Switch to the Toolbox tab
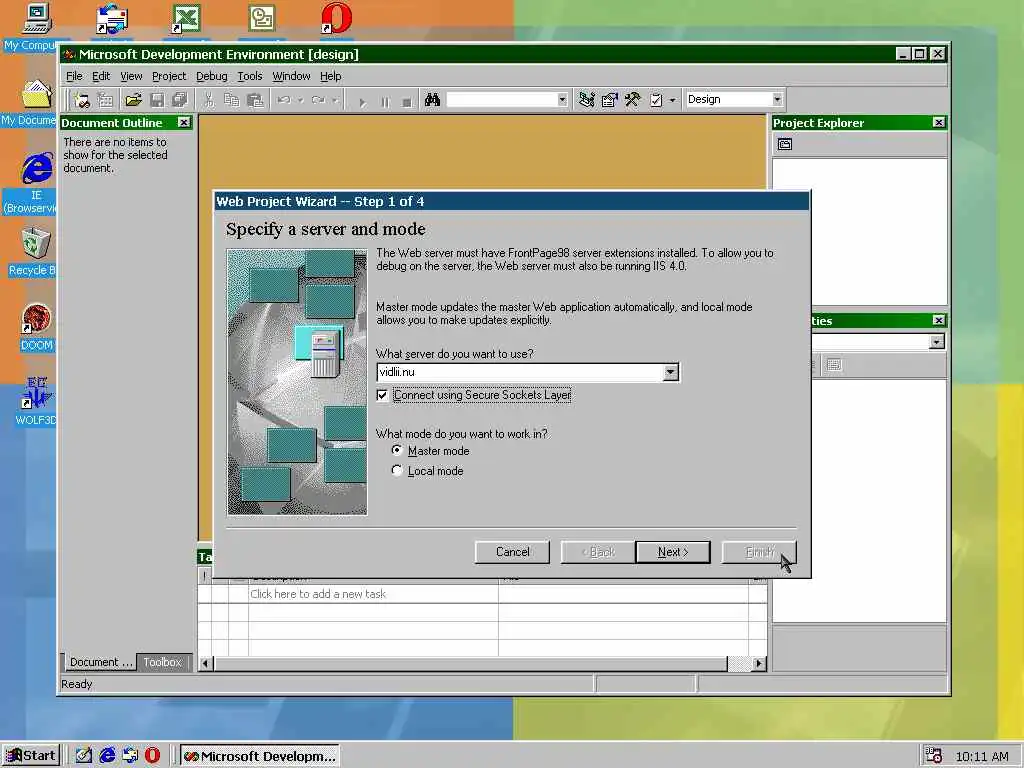The width and height of the screenshot is (1024, 768). [x=163, y=662]
